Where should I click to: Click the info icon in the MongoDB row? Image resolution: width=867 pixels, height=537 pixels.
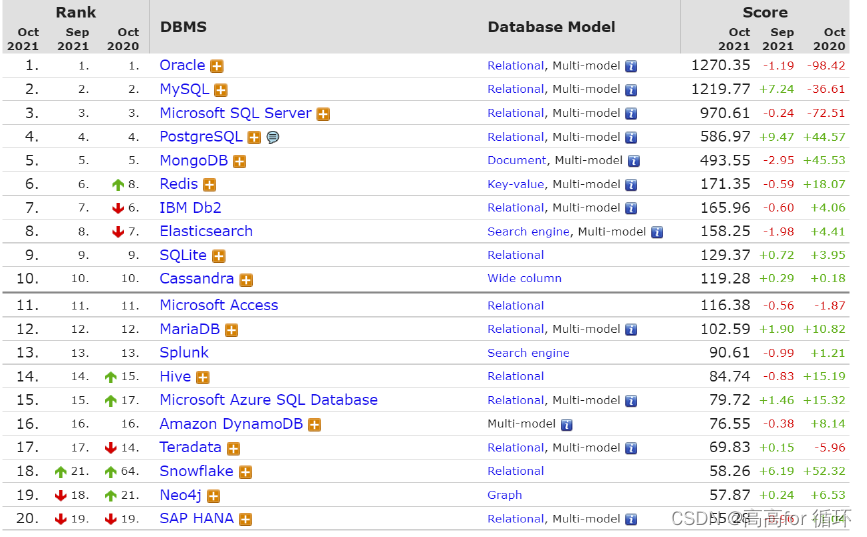pyautogui.click(x=634, y=161)
